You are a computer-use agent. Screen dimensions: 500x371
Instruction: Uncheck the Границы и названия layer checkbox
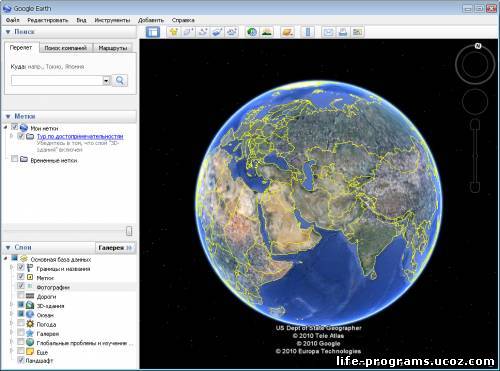click(21, 267)
